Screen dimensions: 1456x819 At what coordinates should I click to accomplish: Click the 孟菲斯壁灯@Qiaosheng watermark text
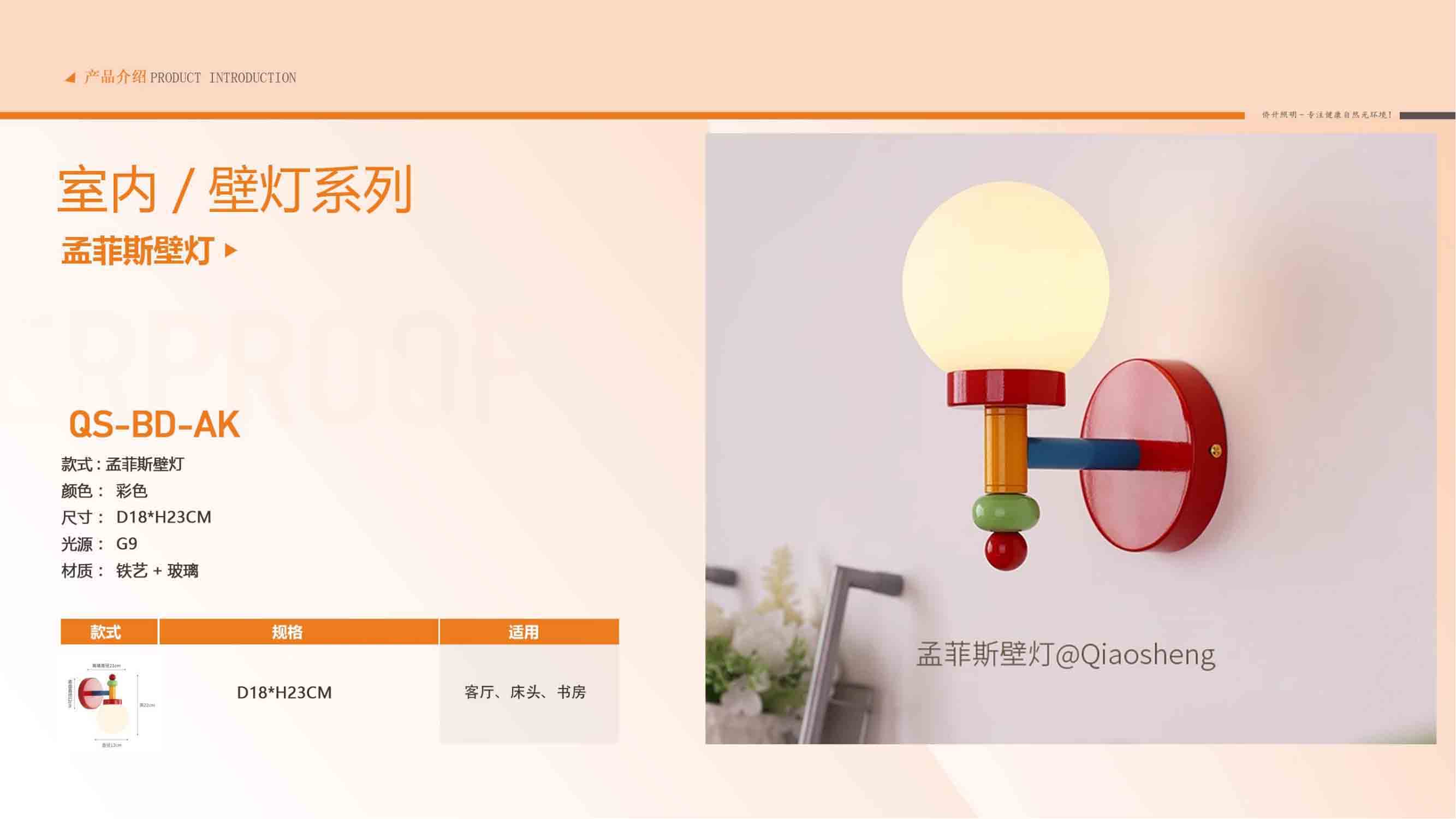[x=1066, y=655]
